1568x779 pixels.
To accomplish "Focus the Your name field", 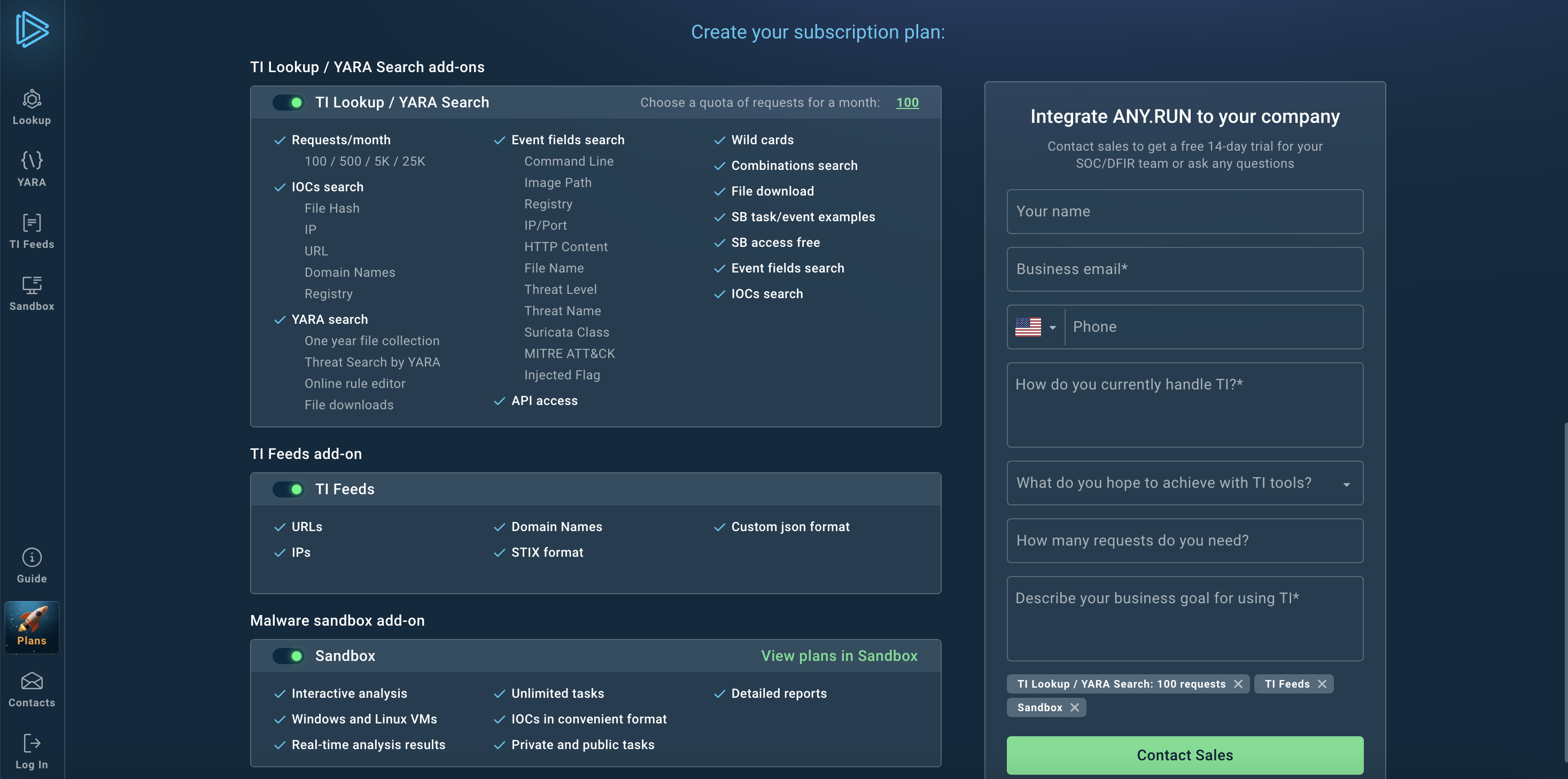I will 1185,211.
